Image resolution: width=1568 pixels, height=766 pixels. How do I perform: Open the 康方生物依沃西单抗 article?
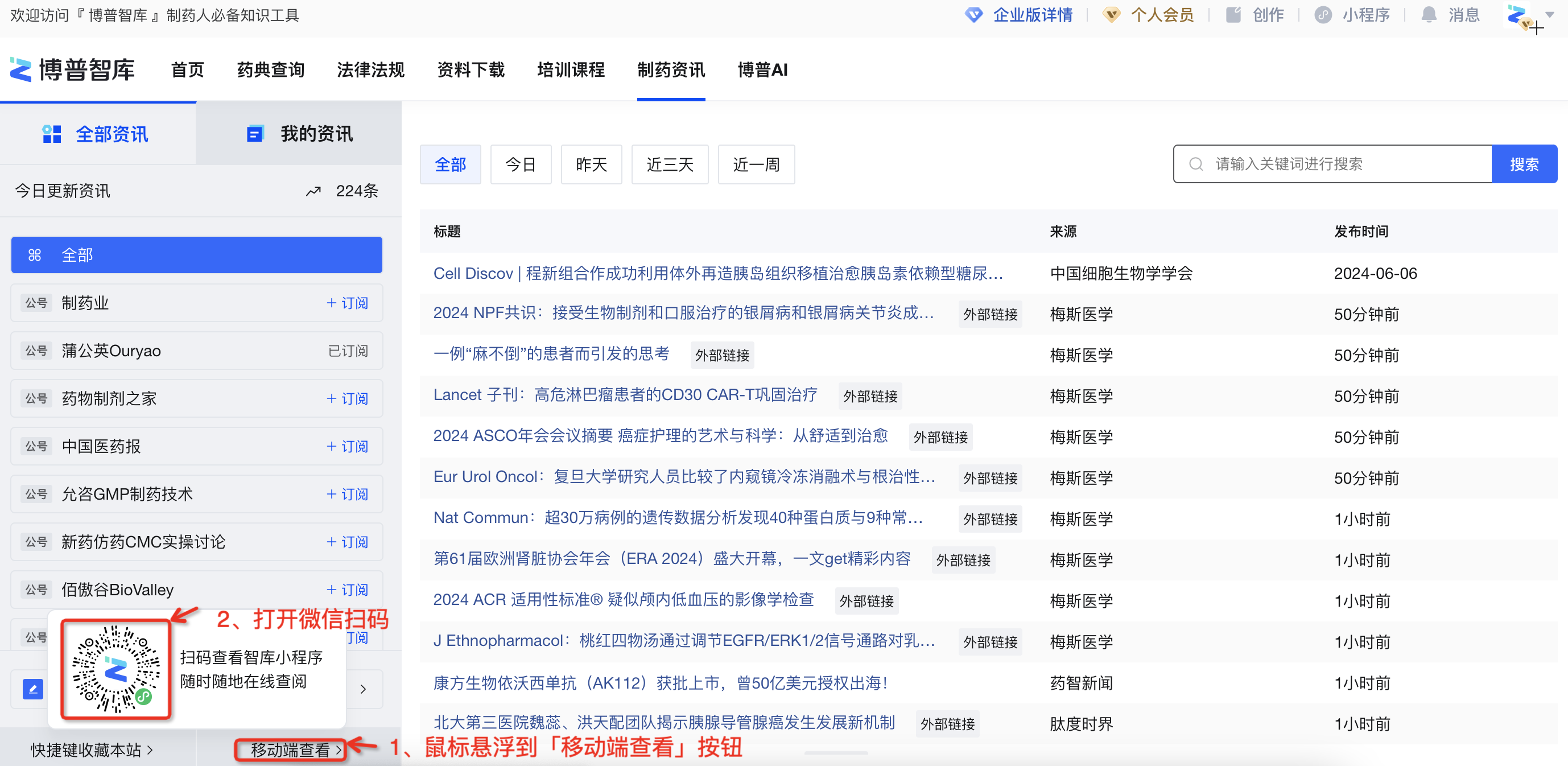pyautogui.click(x=661, y=682)
